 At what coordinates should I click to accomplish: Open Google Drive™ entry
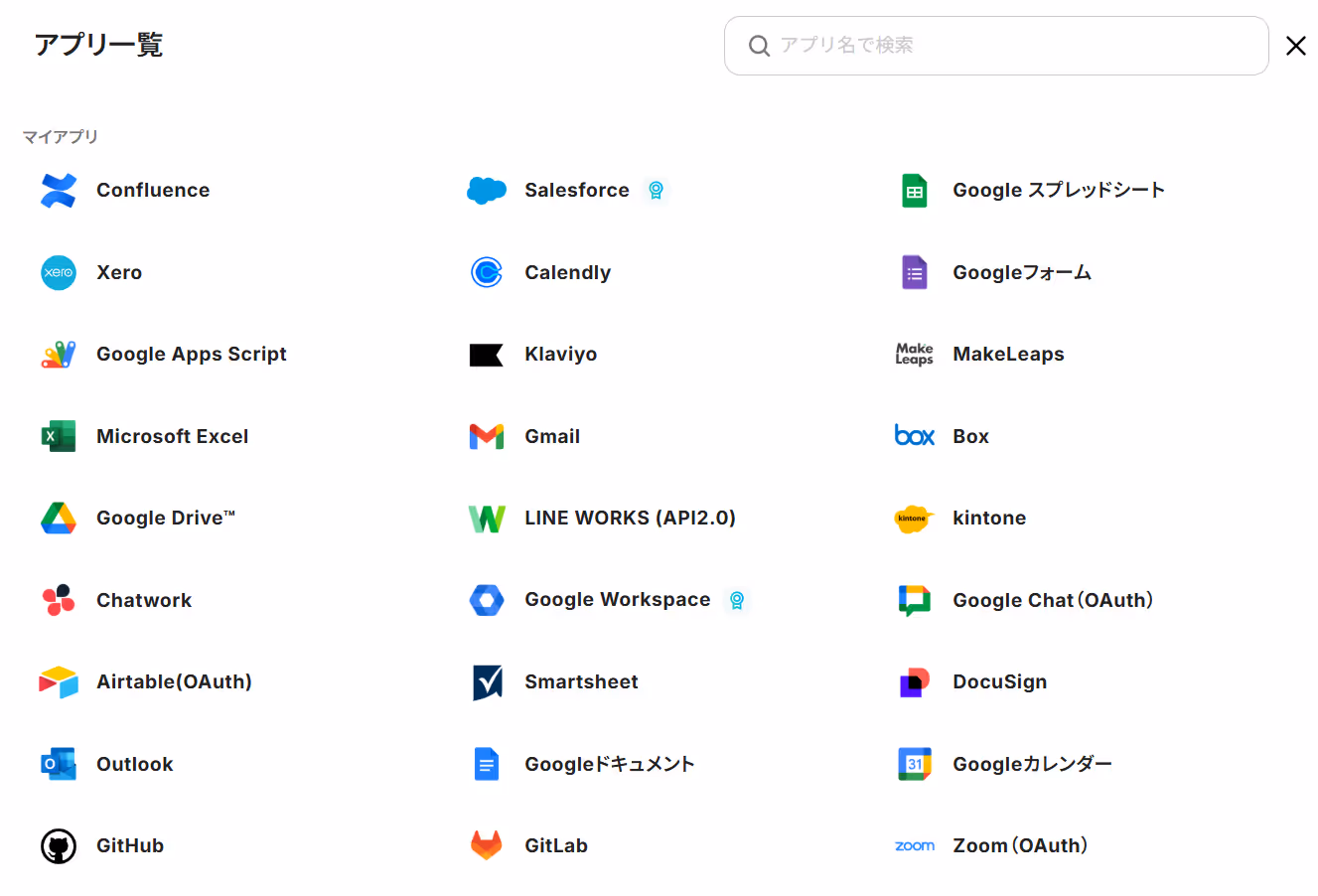click(166, 519)
